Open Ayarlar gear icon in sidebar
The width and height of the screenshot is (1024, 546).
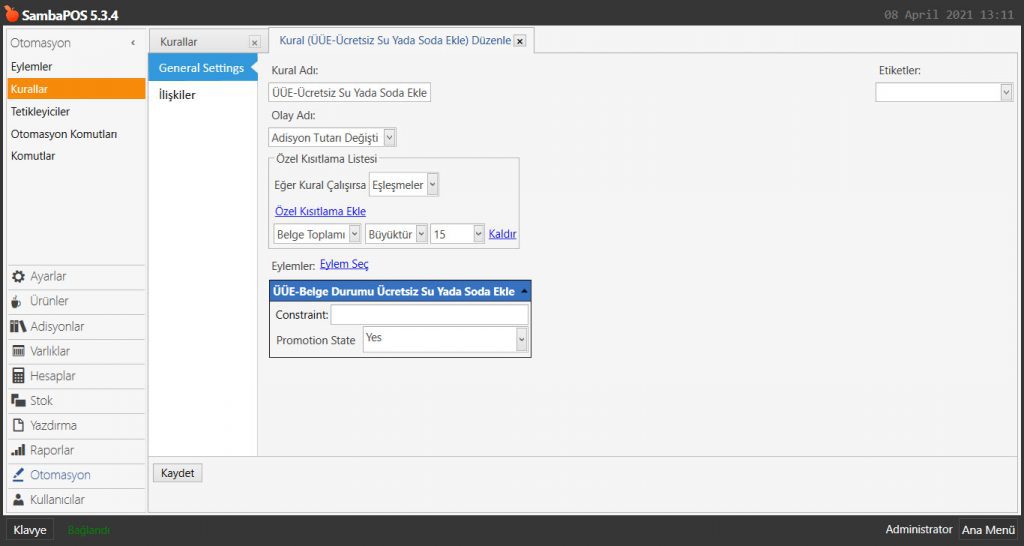coord(18,277)
